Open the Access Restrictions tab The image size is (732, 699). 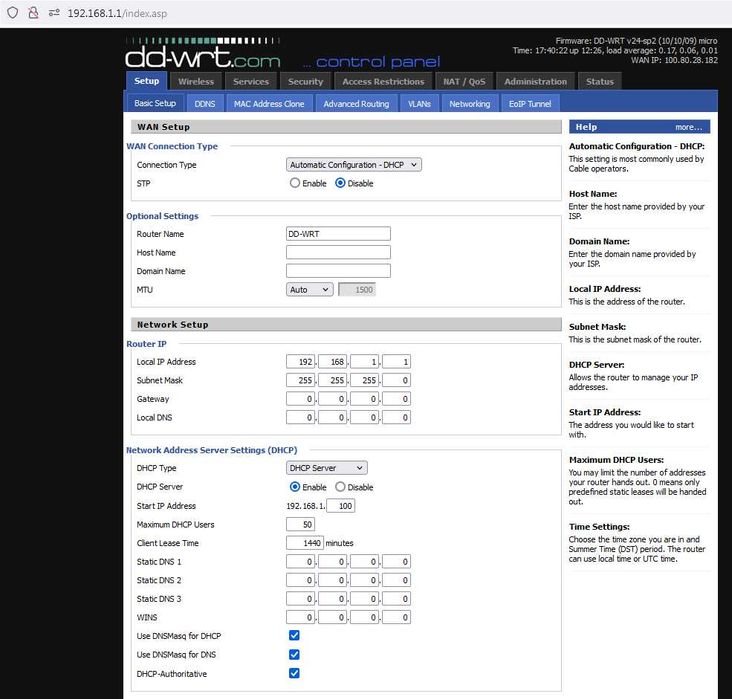pyautogui.click(x=383, y=82)
